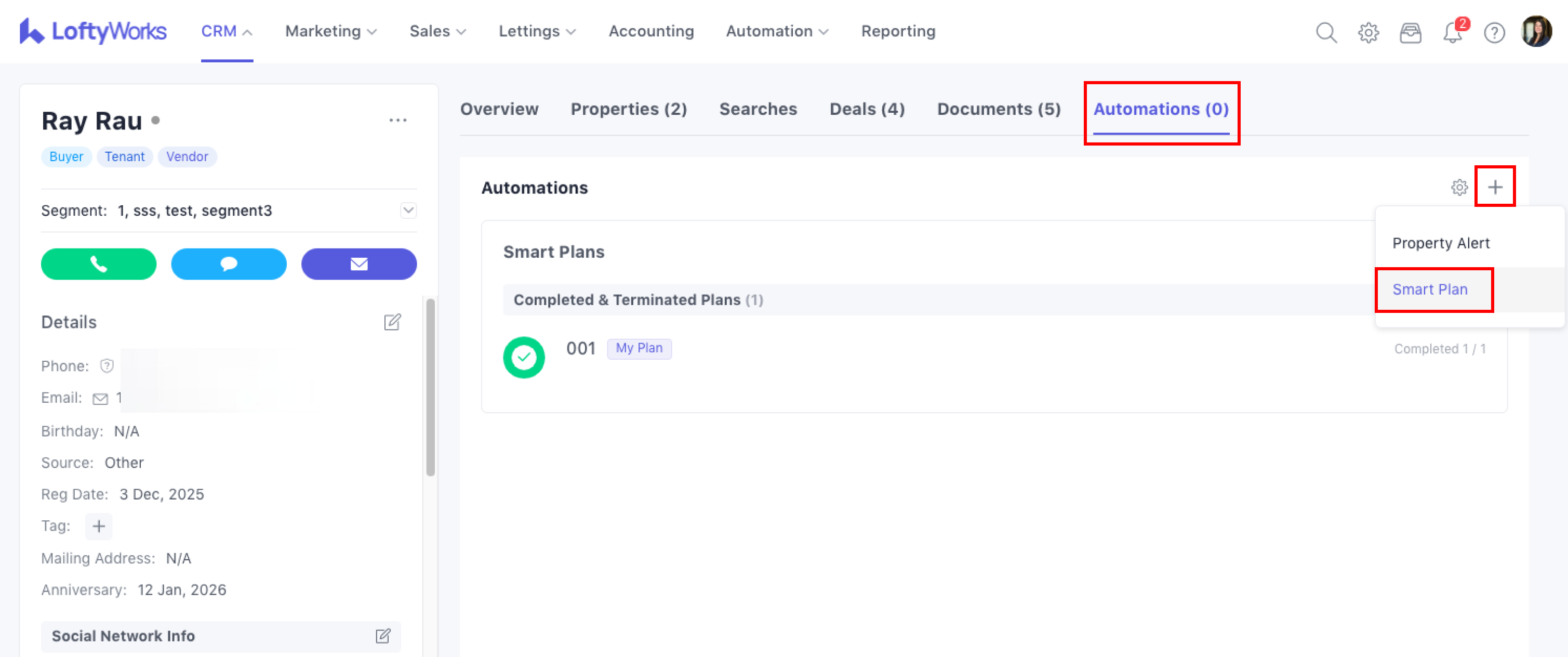The image size is (1568, 657).
Task: Click the green phone call button
Action: pos(99,264)
